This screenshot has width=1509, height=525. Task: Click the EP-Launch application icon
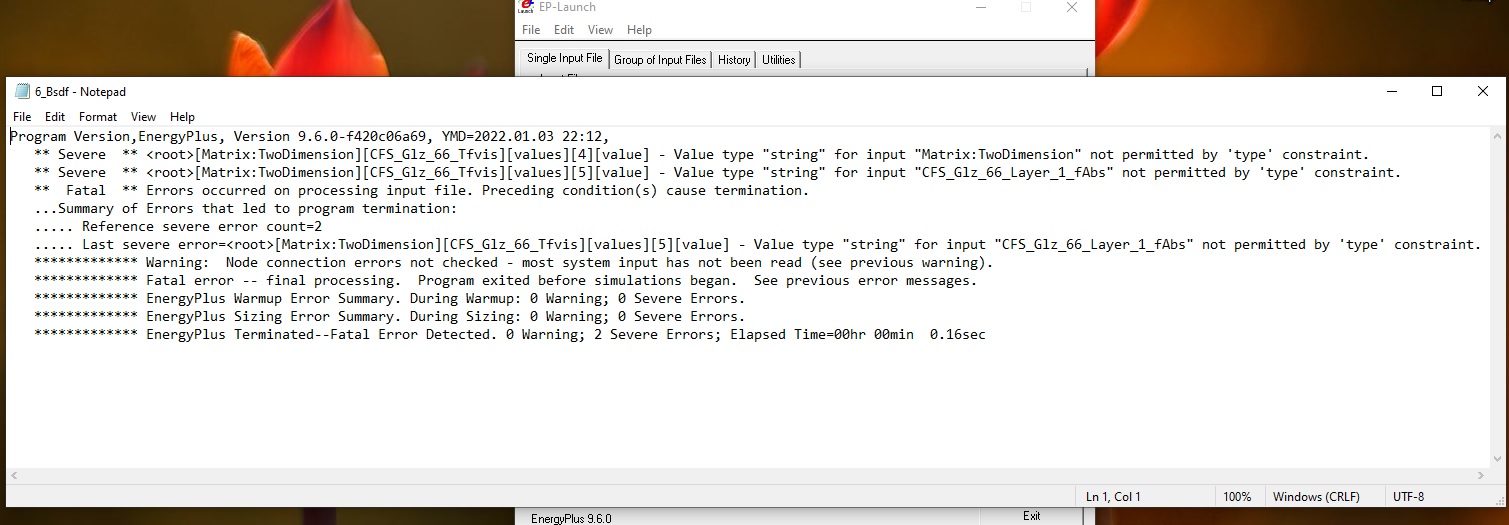[527, 7]
